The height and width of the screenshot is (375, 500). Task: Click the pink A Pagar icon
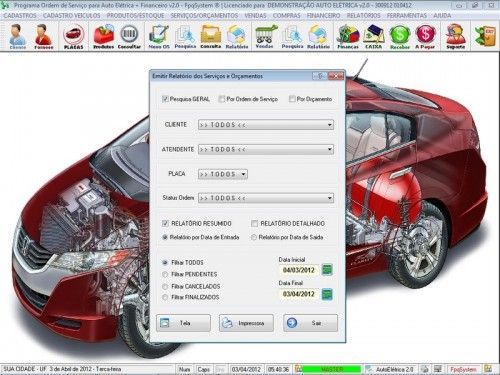425,37
